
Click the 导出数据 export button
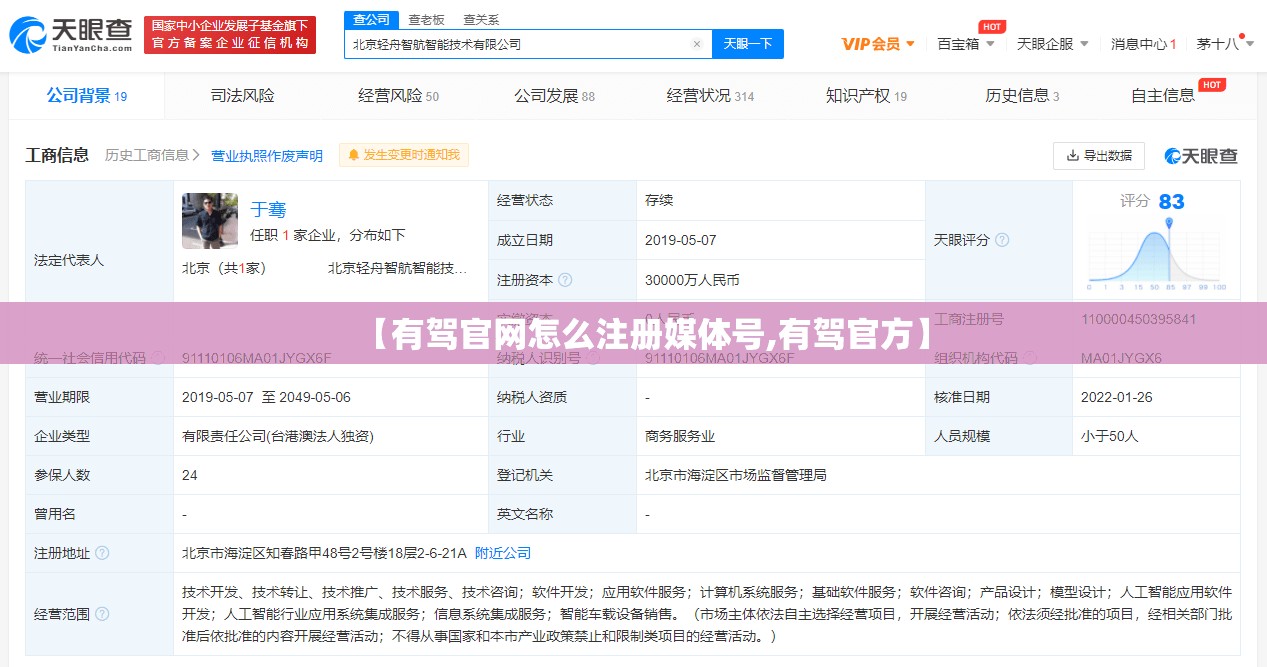1099,156
